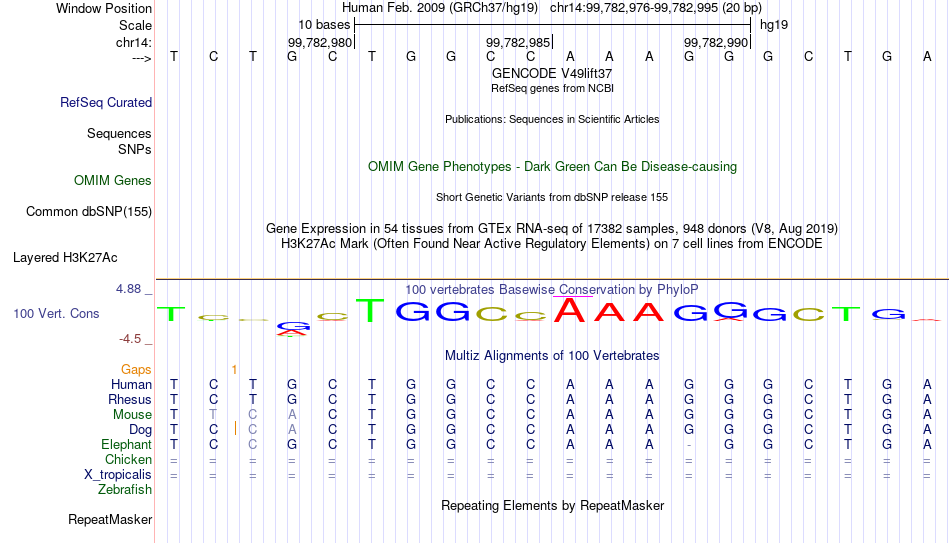Select the Mouse species label
Image resolution: width=950 pixels, height=543 pixels.
point(132,415)
